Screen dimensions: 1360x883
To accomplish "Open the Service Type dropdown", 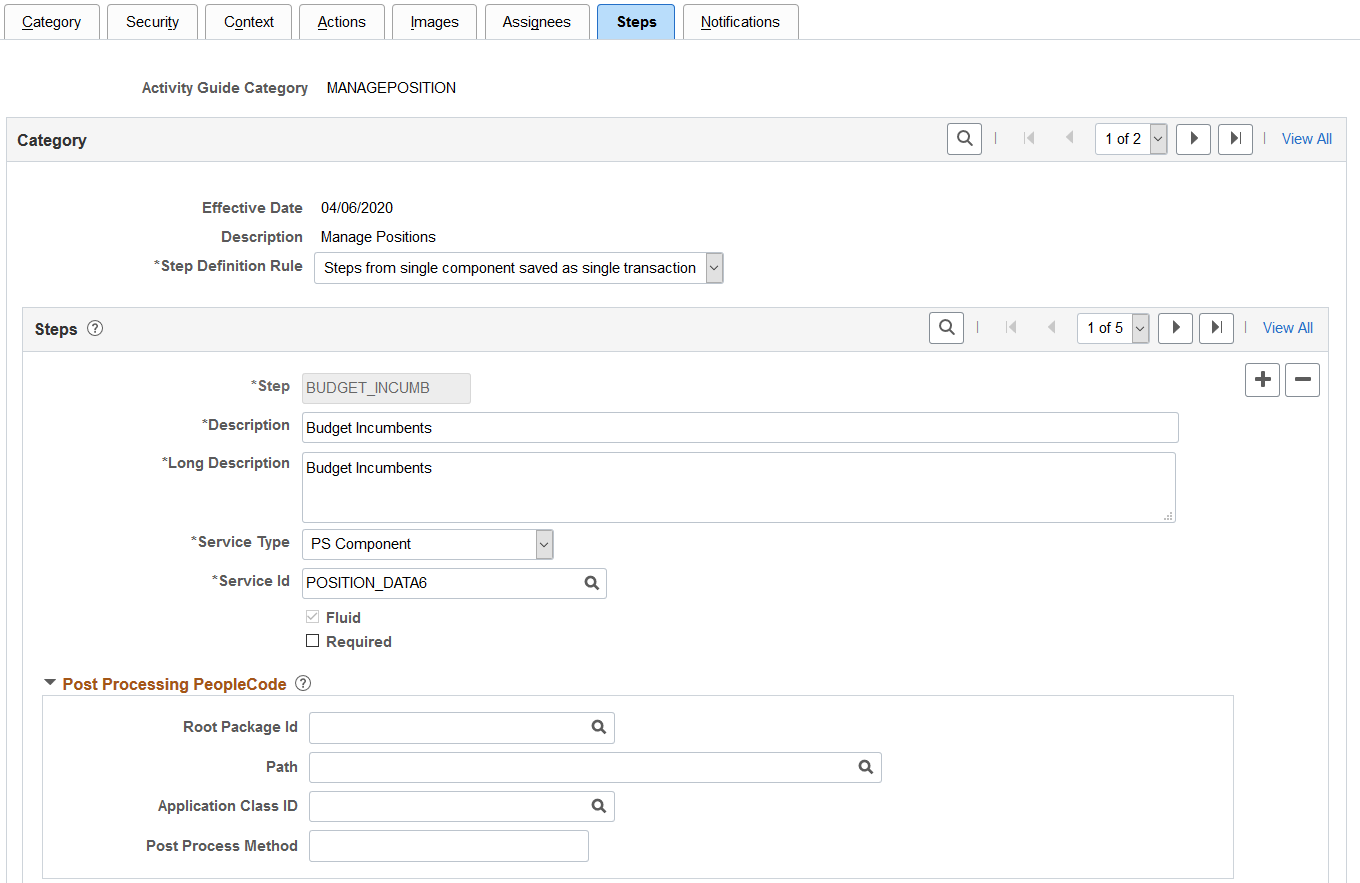I will point(427,544).
